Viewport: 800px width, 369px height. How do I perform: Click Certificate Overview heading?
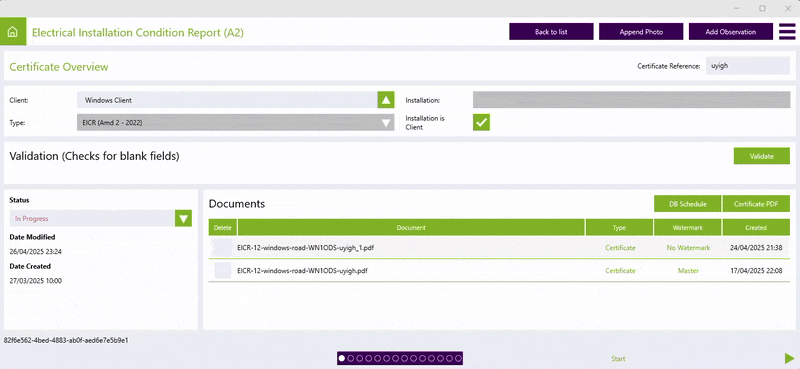click(x=59, y=67)
